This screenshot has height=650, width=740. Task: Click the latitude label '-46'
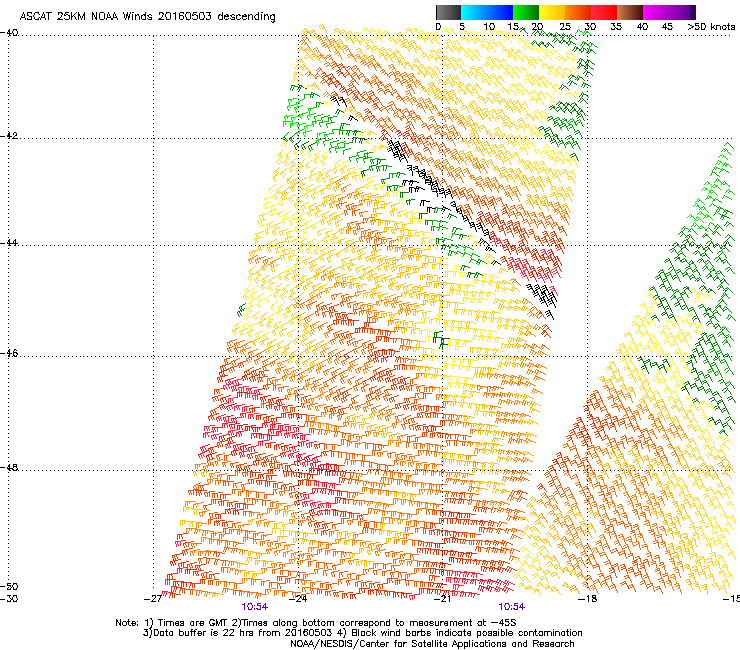click(x=9, y=353)
